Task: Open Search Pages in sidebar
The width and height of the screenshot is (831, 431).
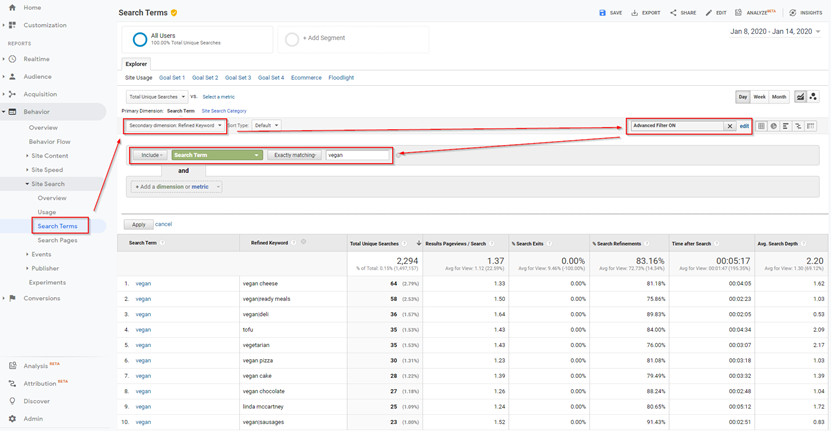Action: (57, 241)
